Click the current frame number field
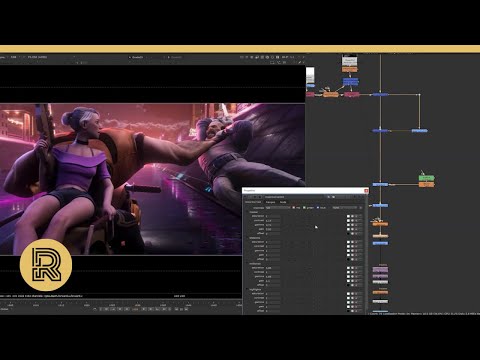480x360 pixels. [x=135, y=309]
